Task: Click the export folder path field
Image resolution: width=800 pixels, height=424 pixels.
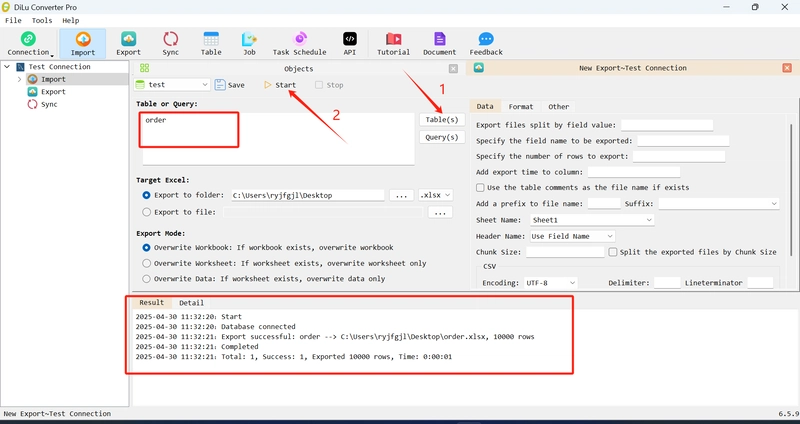Action: [308, 195]
